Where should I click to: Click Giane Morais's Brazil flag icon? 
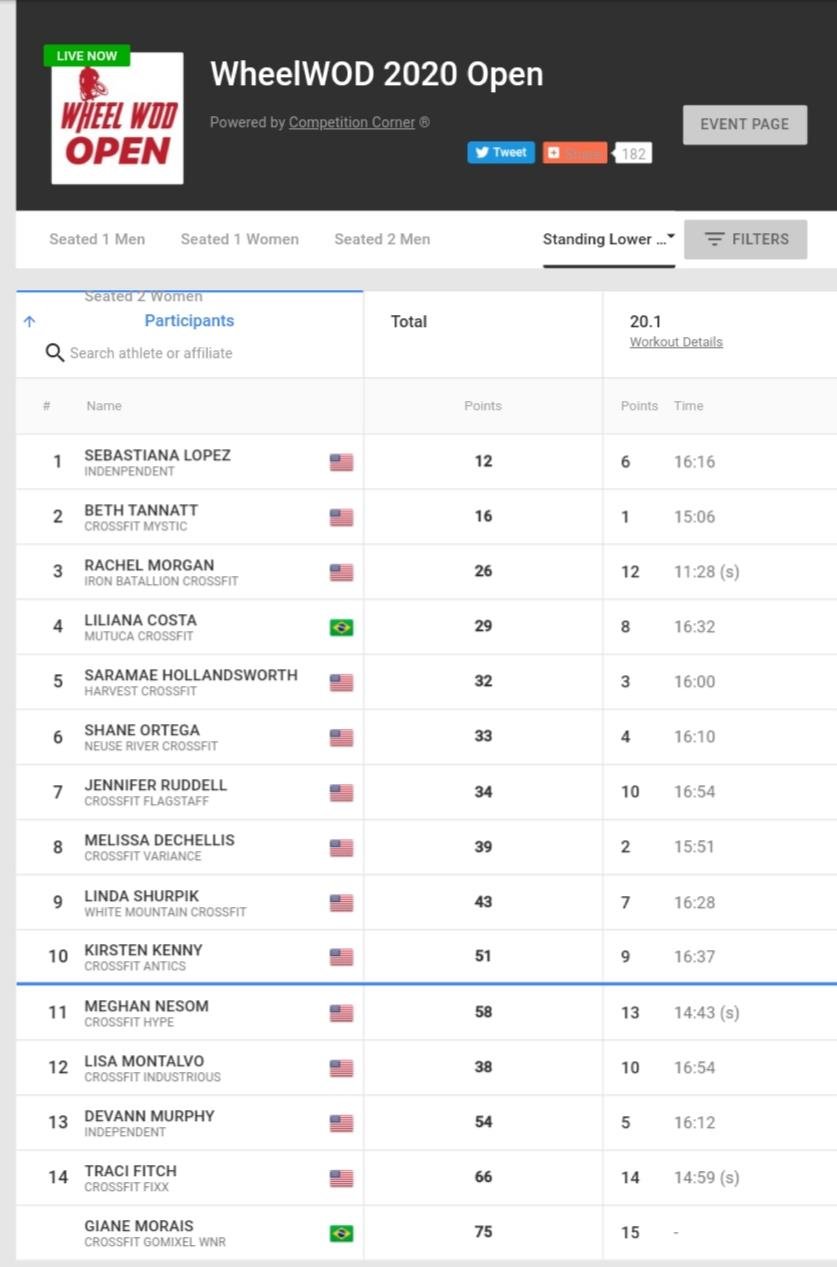(341, 1233)
